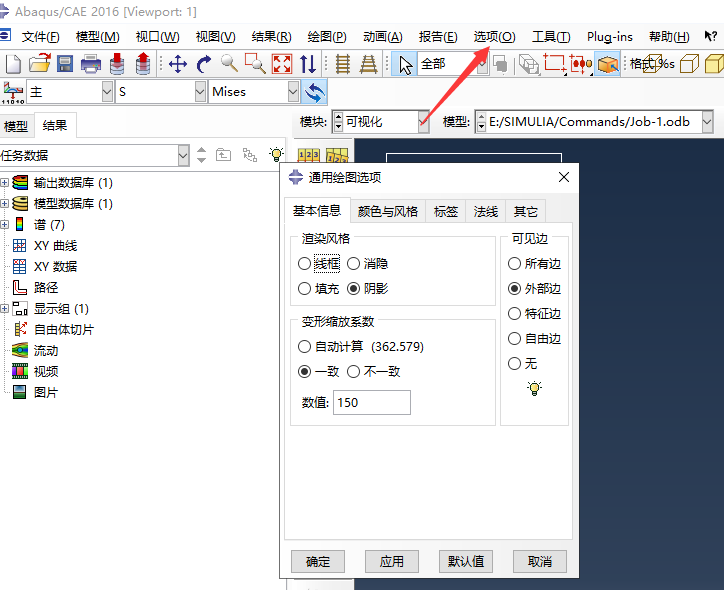Click the 流动 tree item
This screenshot has width=724, height=590.
coord(46,350)
